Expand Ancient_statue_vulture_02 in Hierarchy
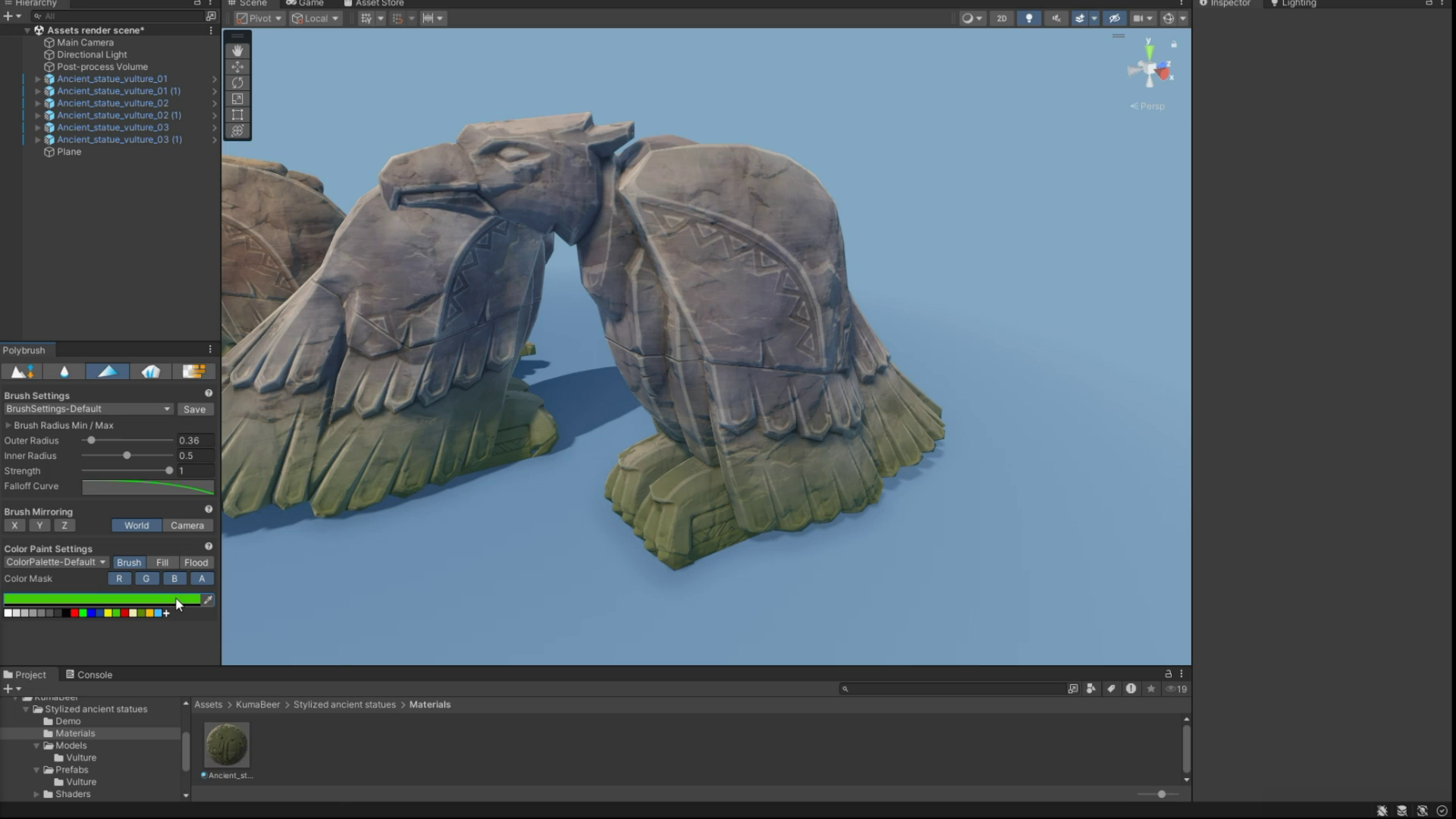Screen dimensions: 1456x819 tap(37, 103)
